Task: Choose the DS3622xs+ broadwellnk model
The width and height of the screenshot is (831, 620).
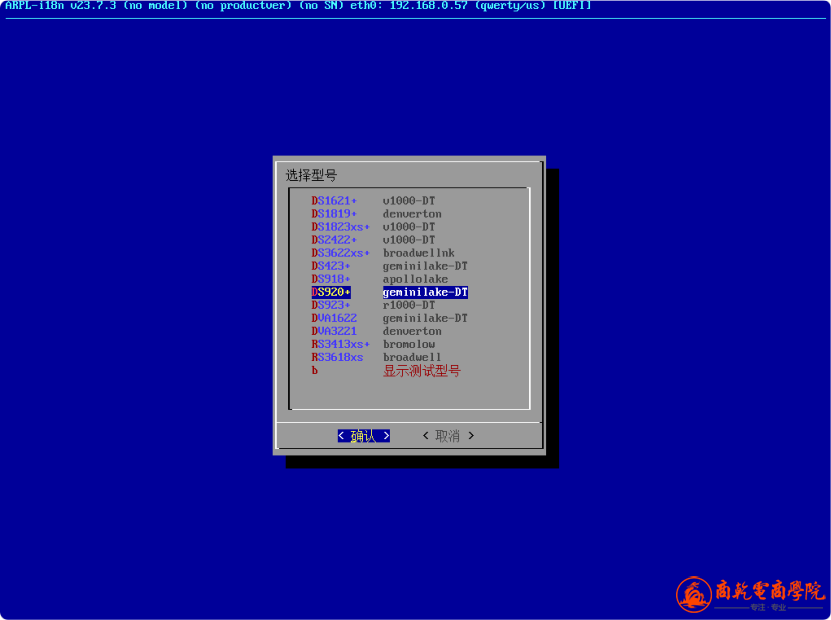Action: (x=383, y=253)
